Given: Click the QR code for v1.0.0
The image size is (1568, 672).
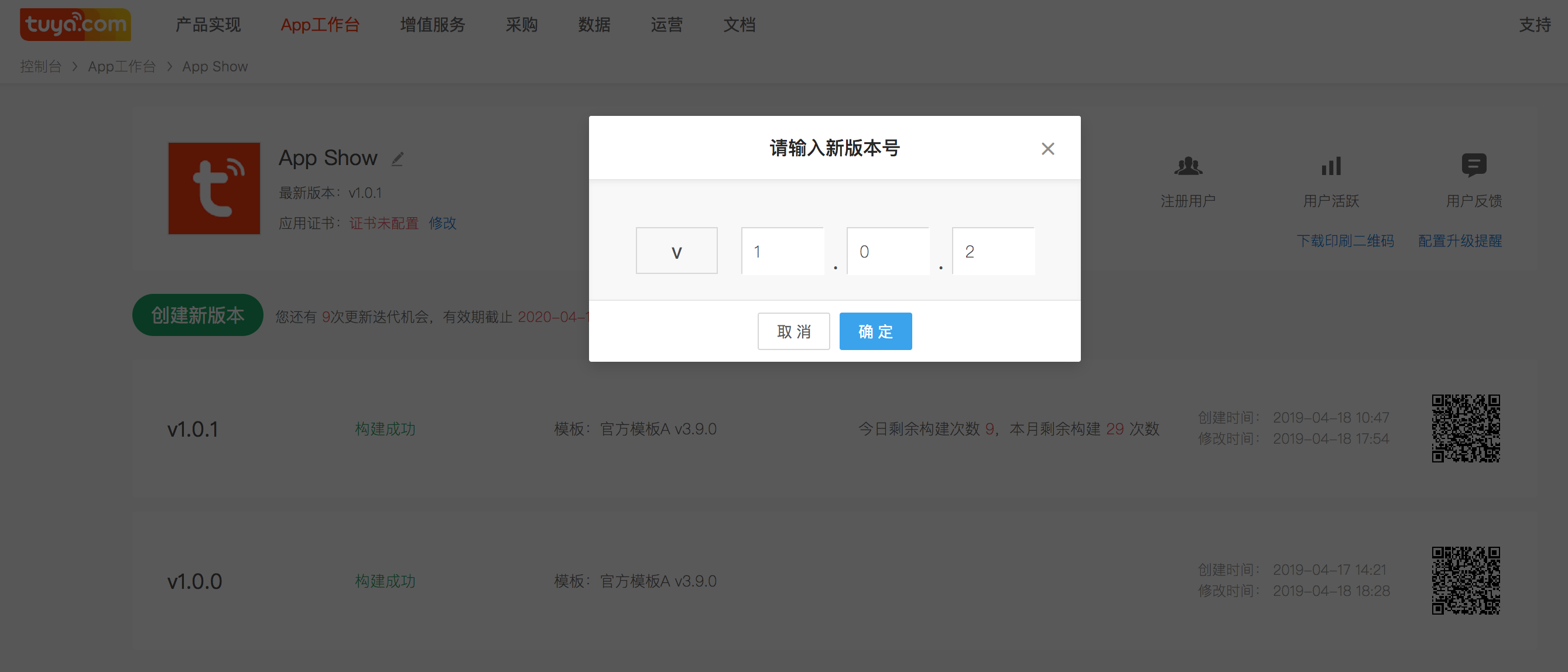Looking at the screenshot, I should pos(1466,581).
